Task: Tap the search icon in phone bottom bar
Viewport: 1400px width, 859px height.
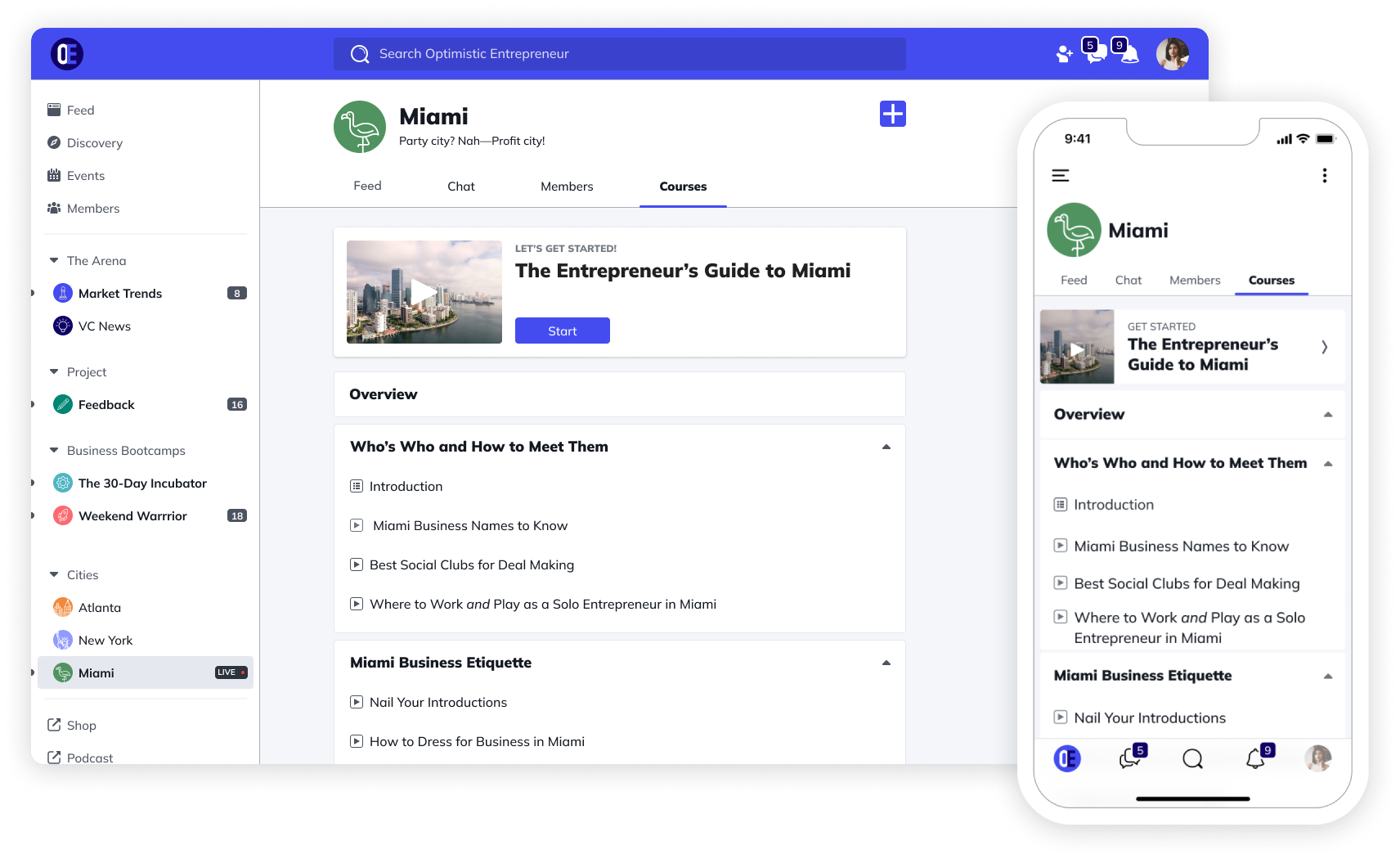Action: (x=1193, y=759)
